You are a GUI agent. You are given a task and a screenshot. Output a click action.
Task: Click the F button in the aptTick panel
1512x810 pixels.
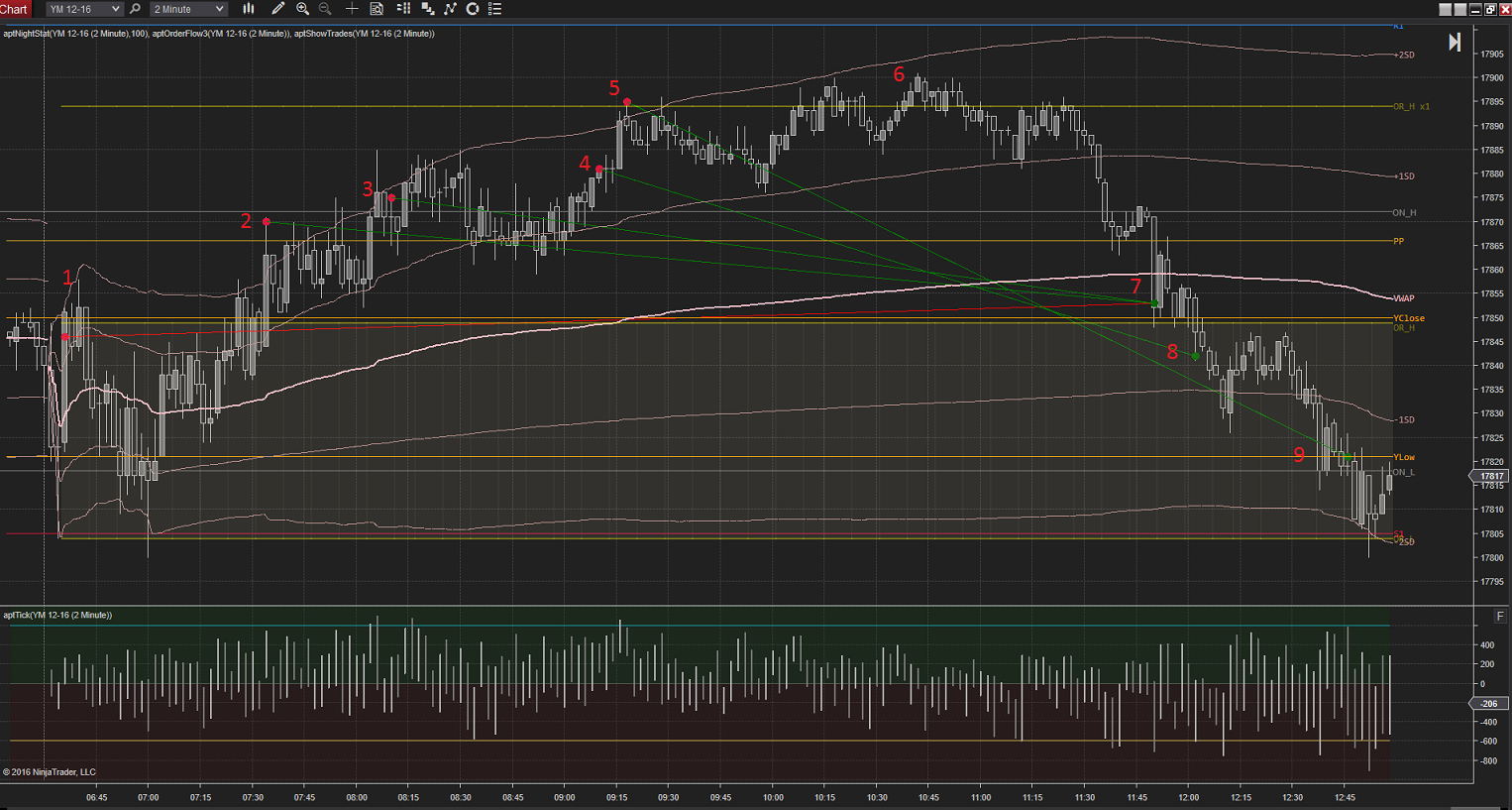[1499, 617]
